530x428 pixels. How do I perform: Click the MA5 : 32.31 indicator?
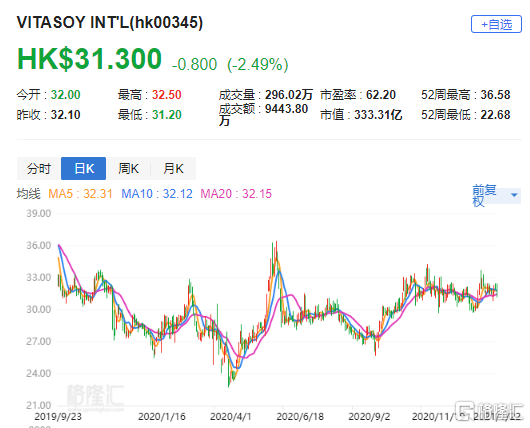coord(80,194)
